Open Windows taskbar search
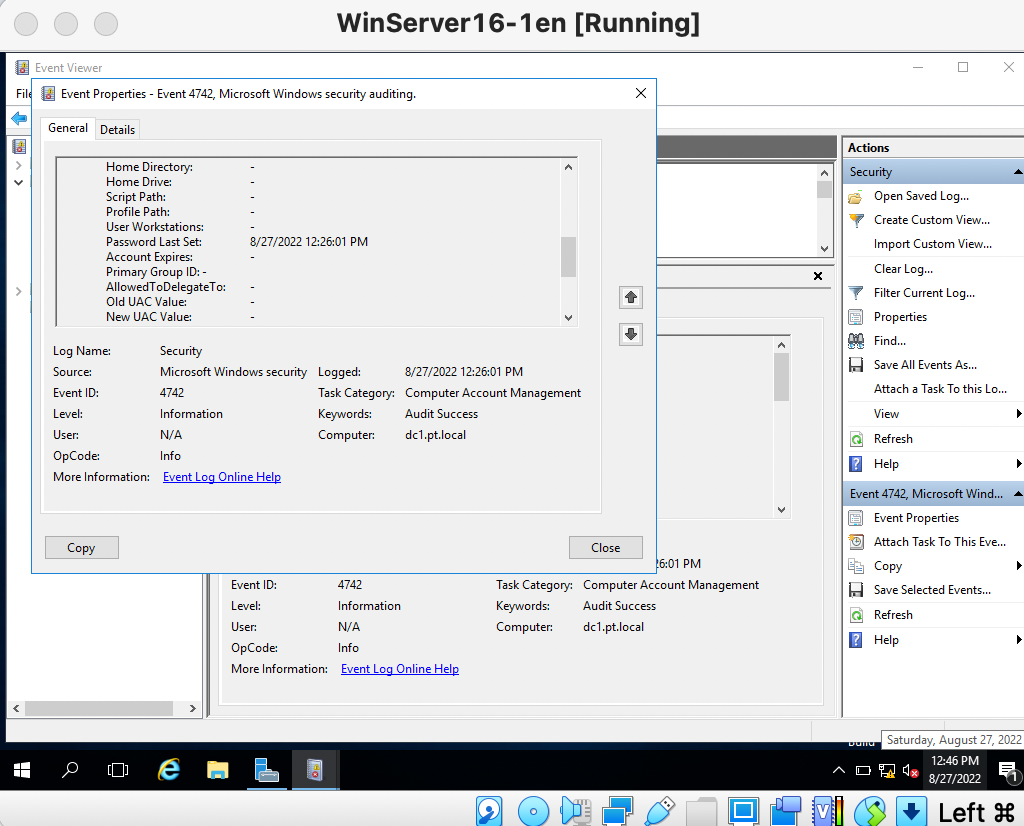The image size is (1024, 826). [70, 770]
